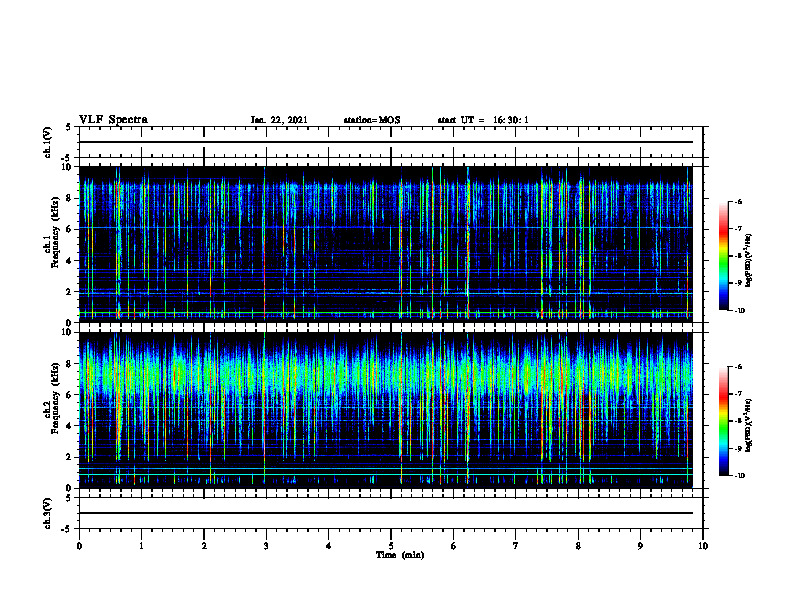
Task: Click the "-9" tick on ch.2 colorbar
Action: tap(737, 448)
